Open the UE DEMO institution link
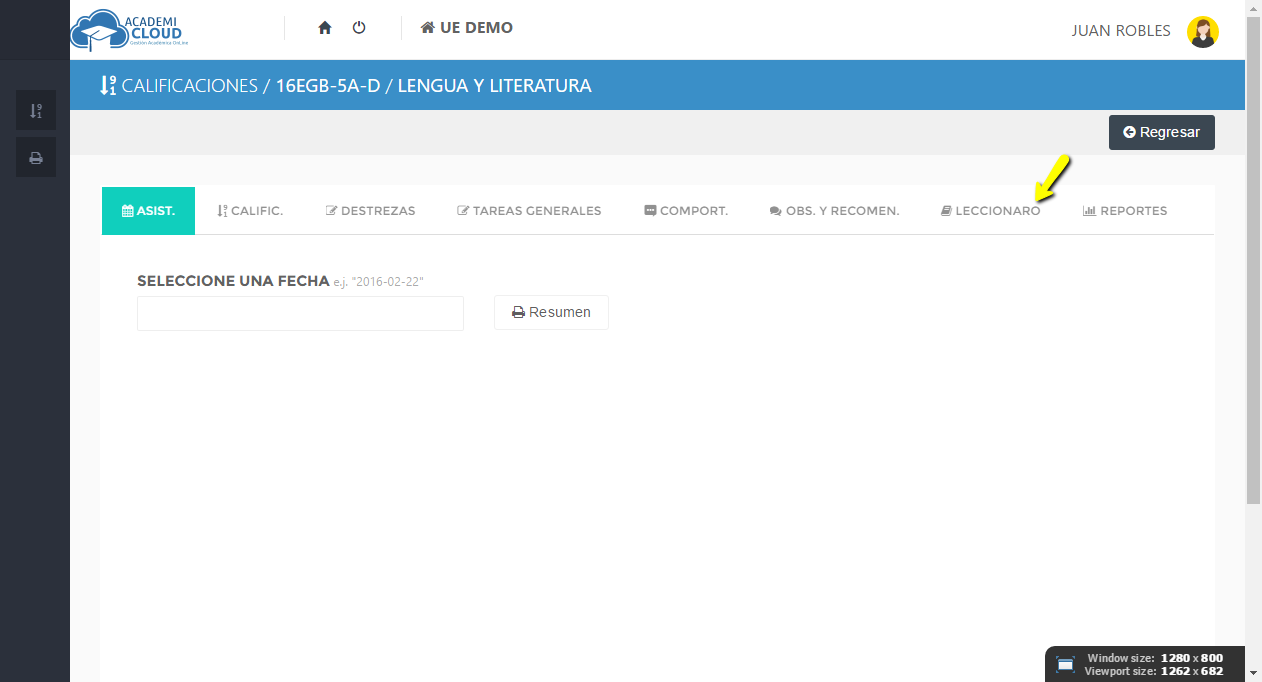1262x682 pixels. point(467,28)
